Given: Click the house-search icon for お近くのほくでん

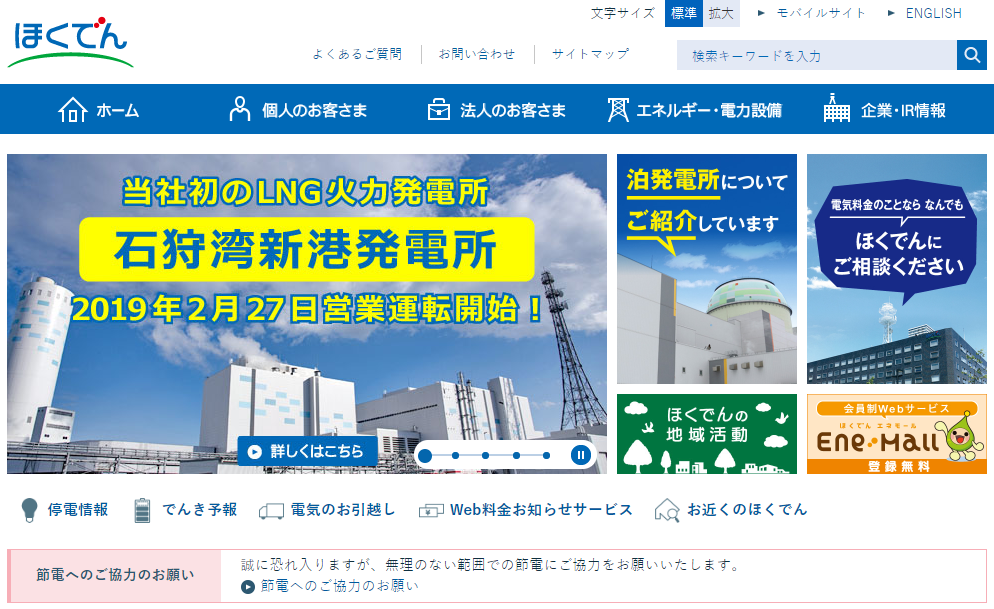Looking at the screenshot, I should coord(667,510).
